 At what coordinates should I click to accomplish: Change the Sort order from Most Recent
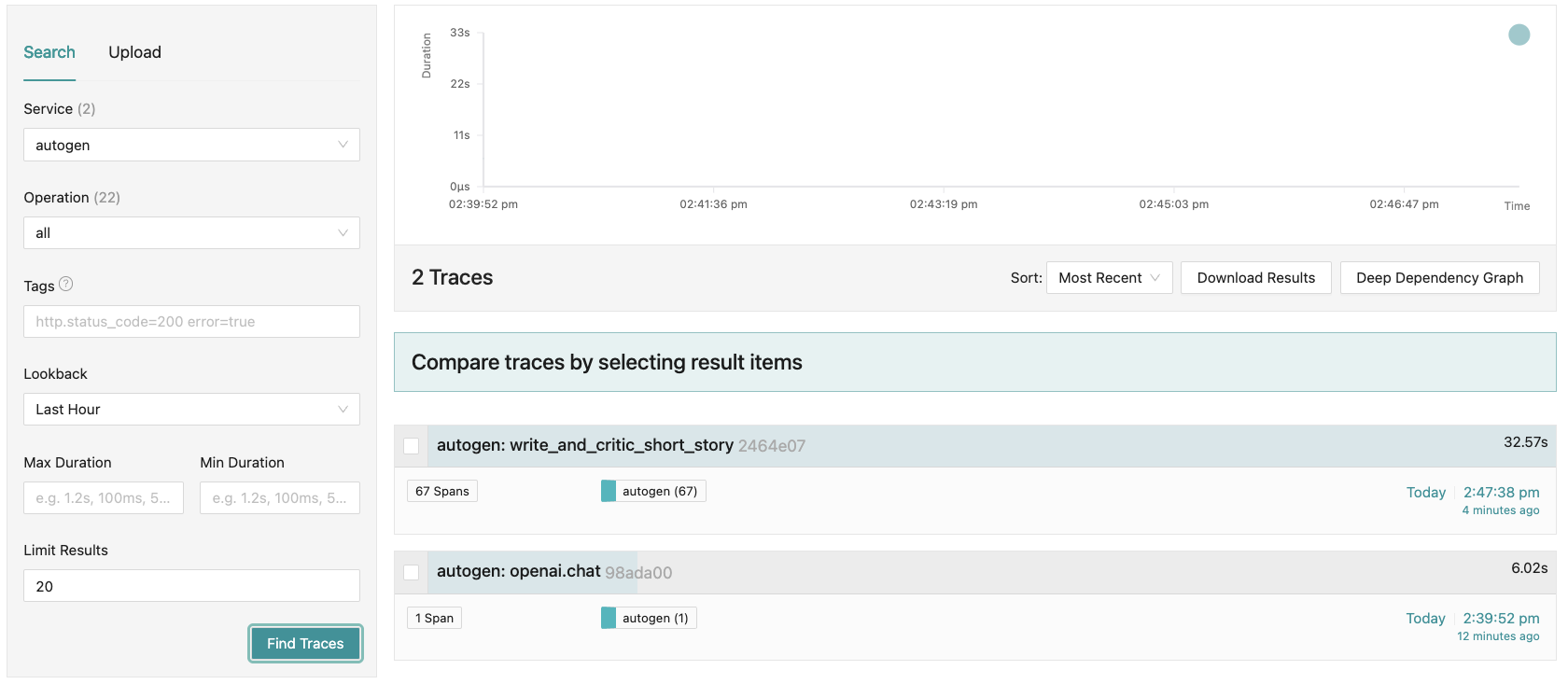[x=1109, y=278]
